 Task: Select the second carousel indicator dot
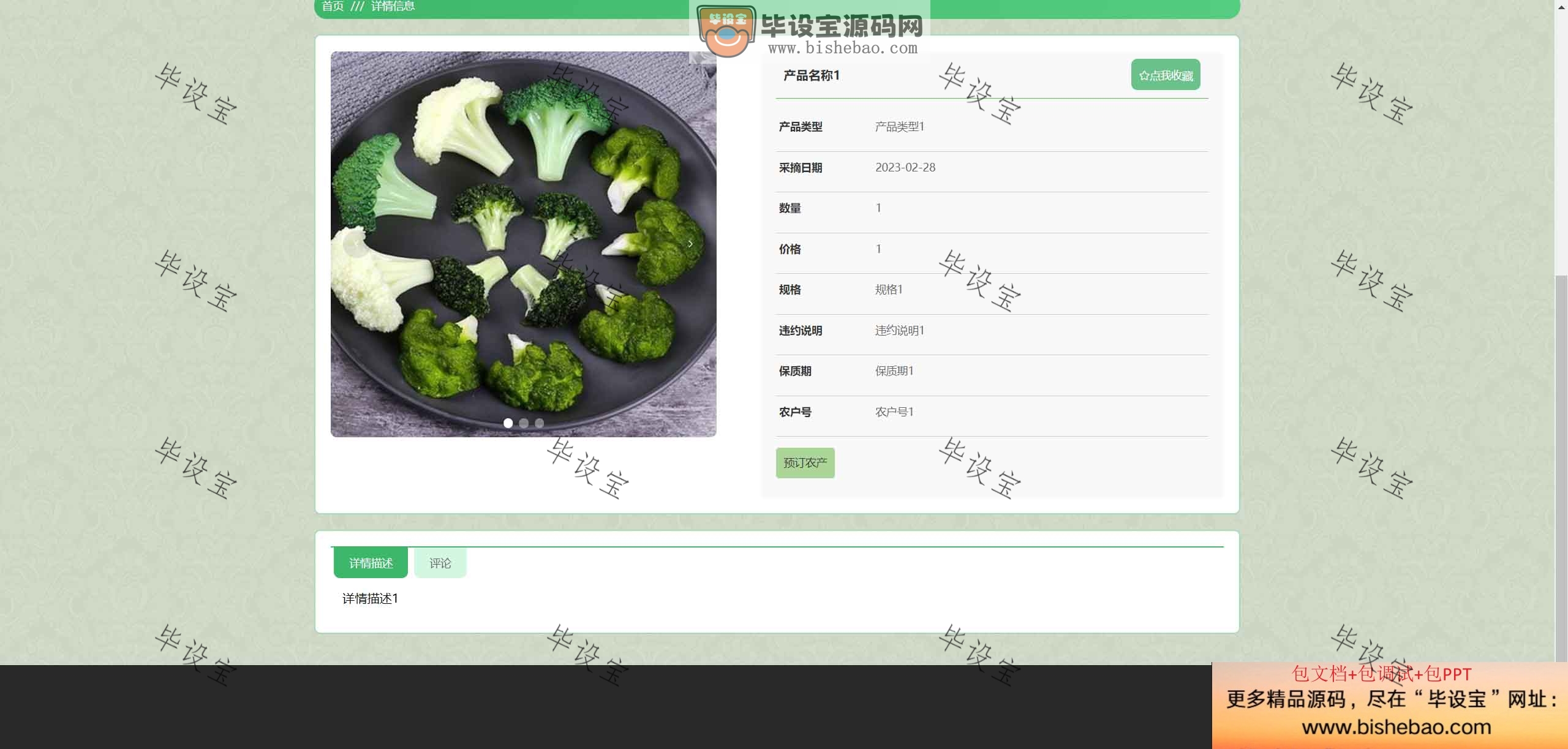tap(524, 423)
